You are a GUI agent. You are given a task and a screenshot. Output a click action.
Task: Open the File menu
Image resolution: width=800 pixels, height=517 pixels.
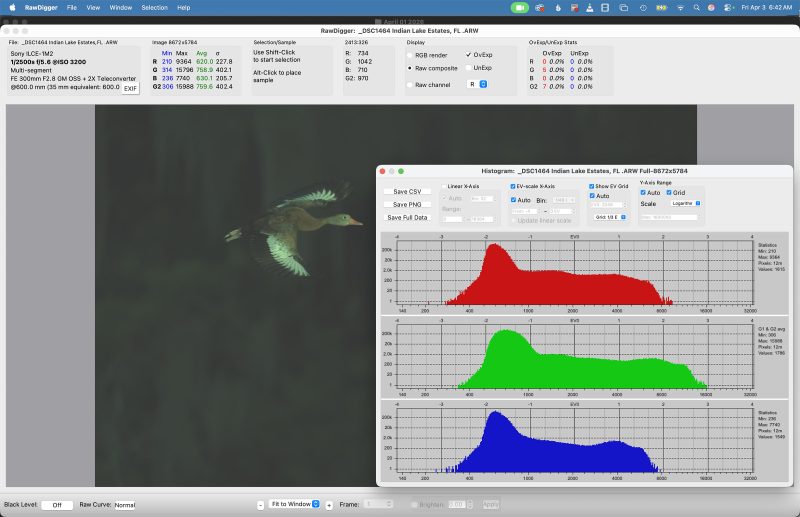click(72, 7)
